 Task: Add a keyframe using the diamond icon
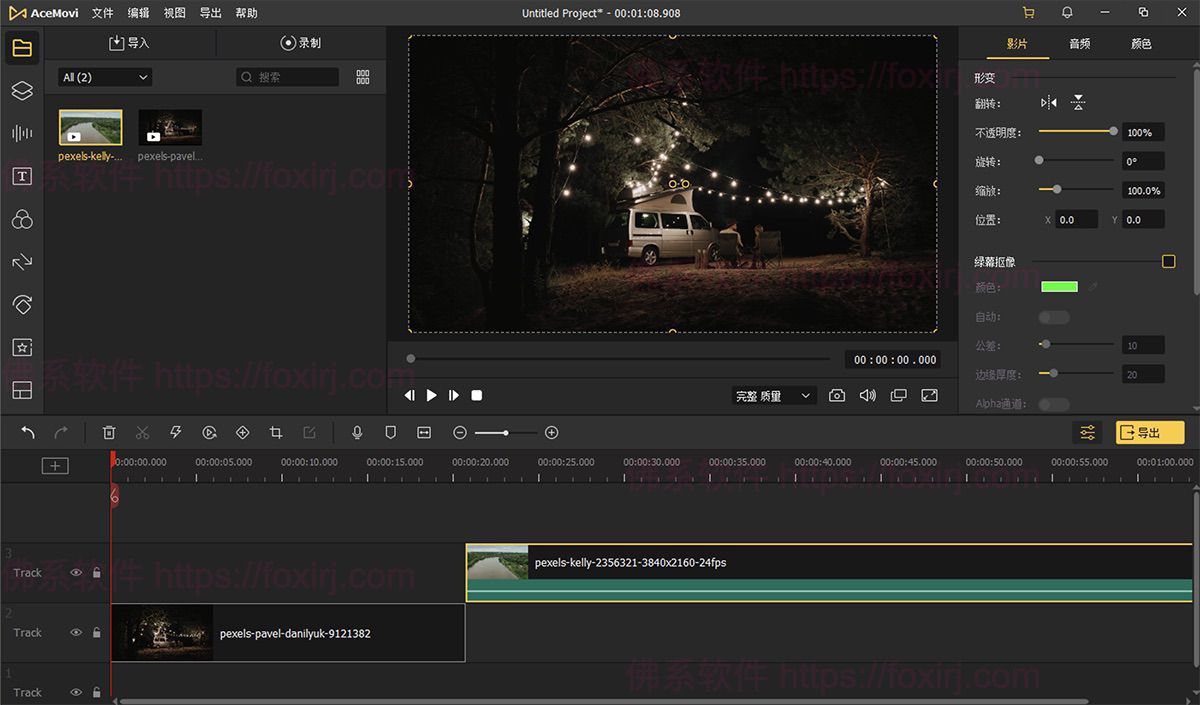point(242,432)
